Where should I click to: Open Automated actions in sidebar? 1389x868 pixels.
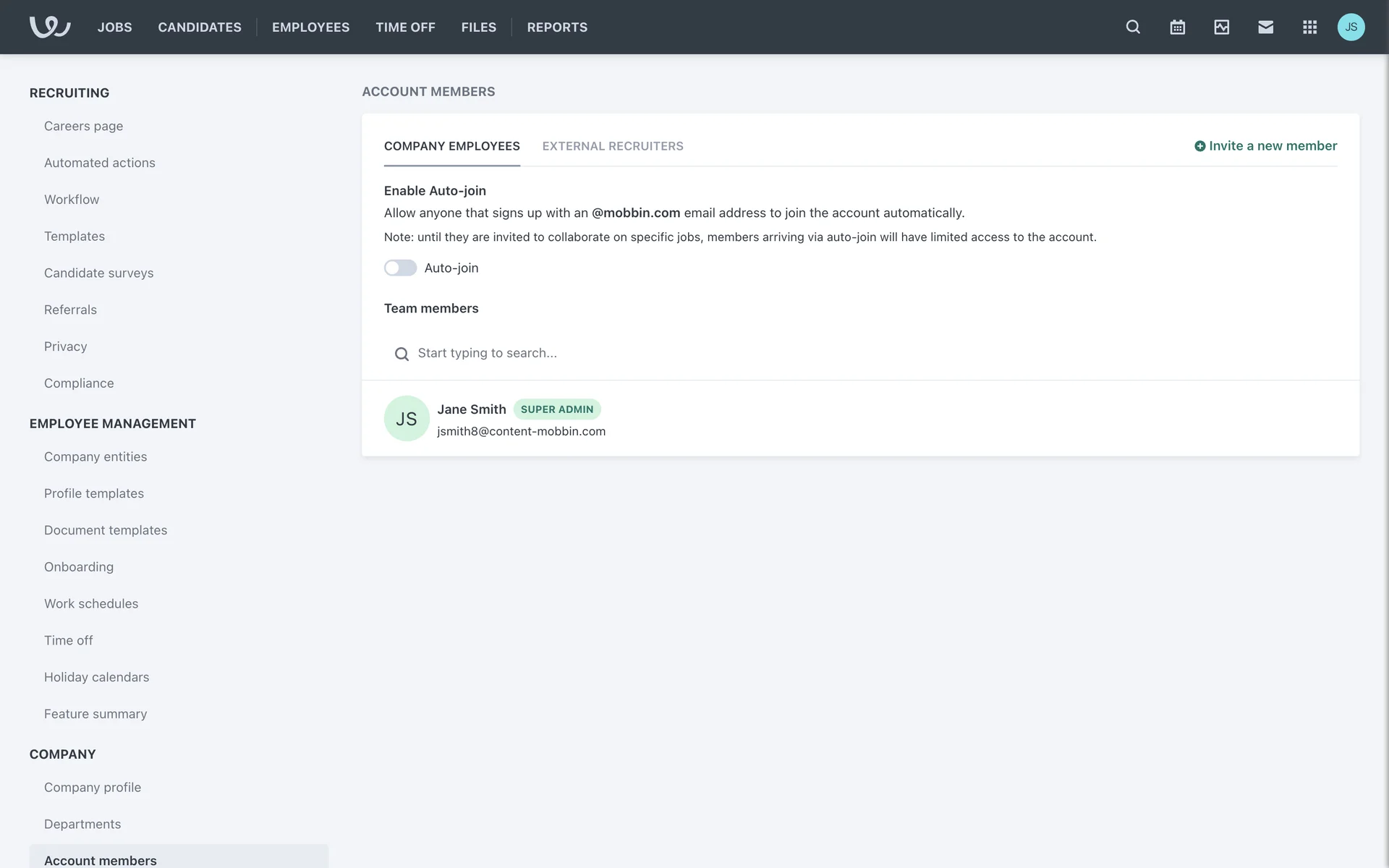tap(99, 163)
